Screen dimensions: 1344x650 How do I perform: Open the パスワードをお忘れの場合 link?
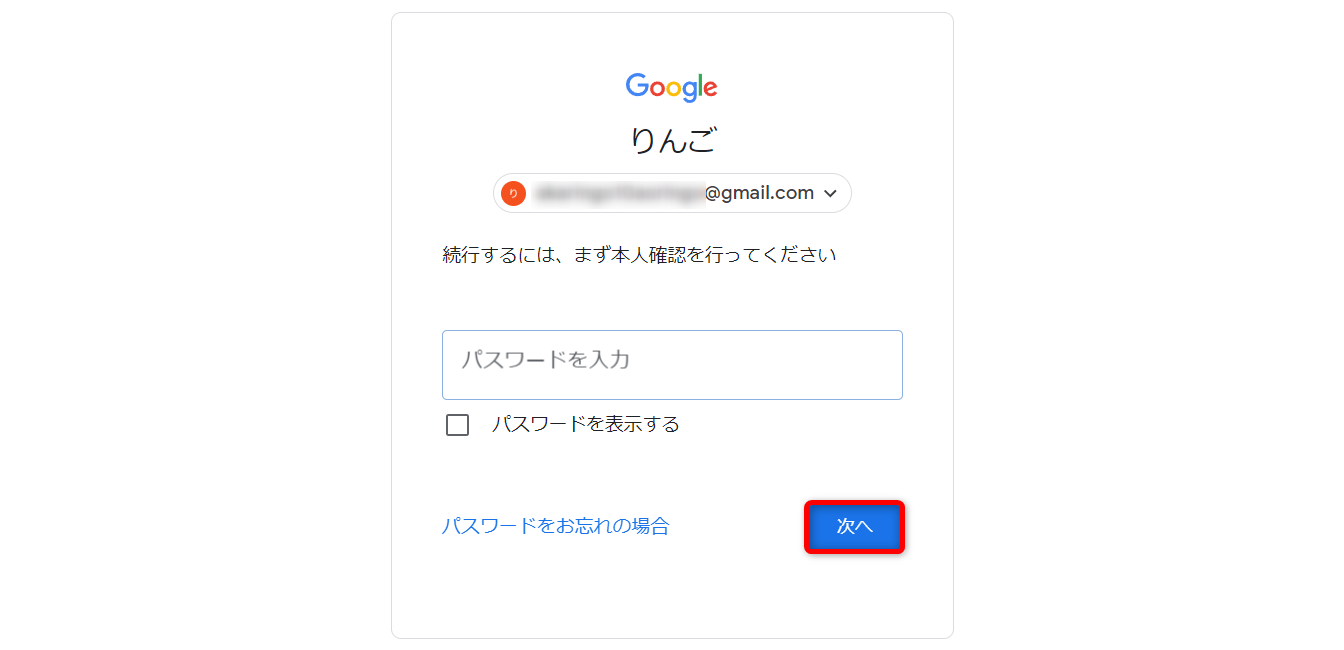555,526
